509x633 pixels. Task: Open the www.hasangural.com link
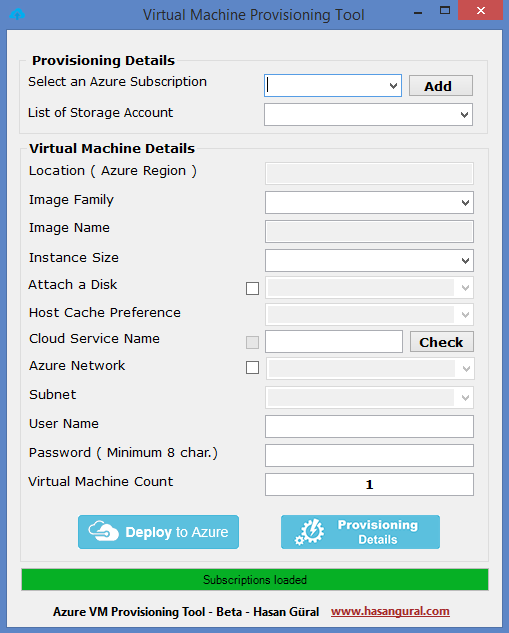point(390,611)
